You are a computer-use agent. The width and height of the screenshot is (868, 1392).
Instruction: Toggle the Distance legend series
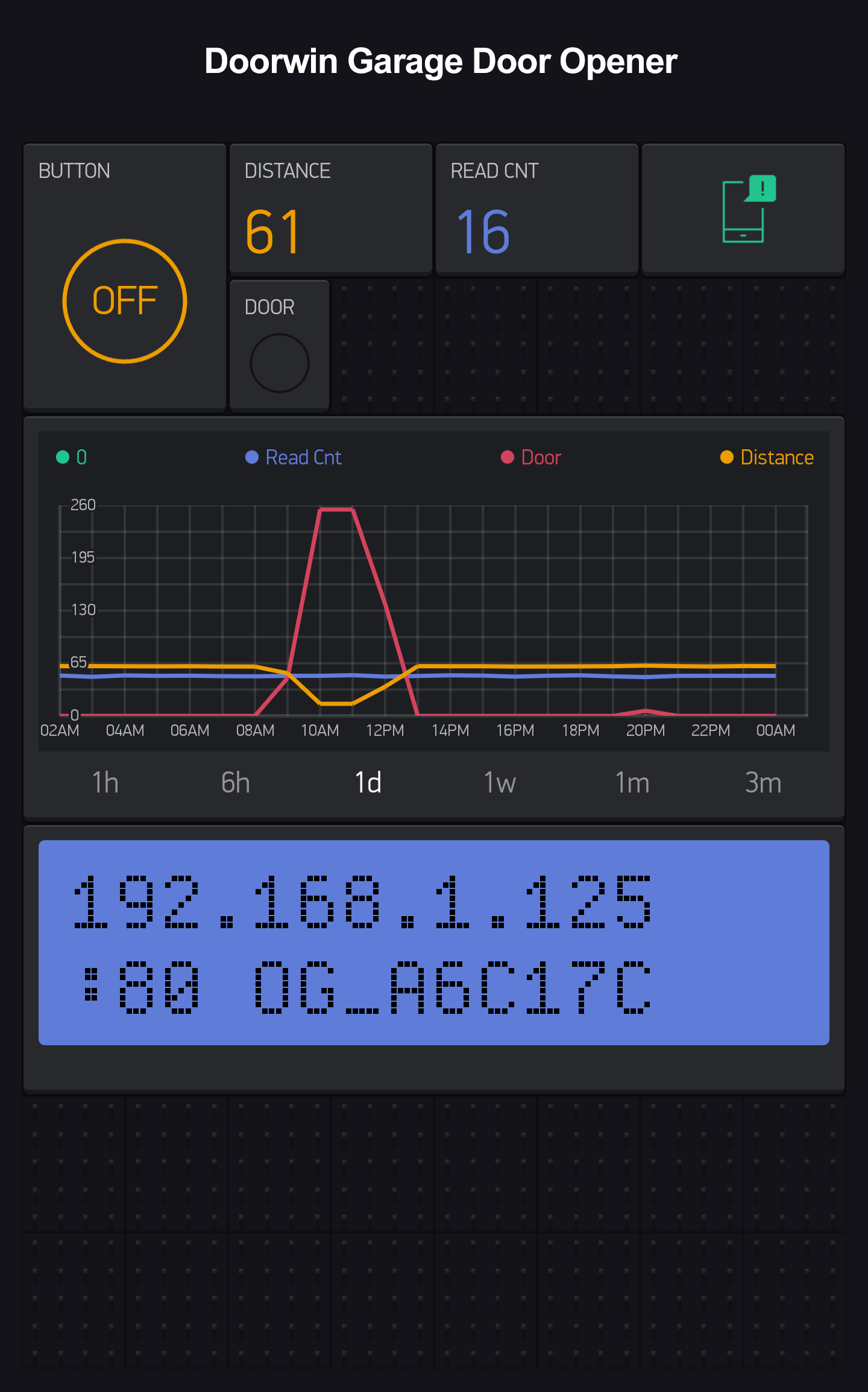pos(767,457)
